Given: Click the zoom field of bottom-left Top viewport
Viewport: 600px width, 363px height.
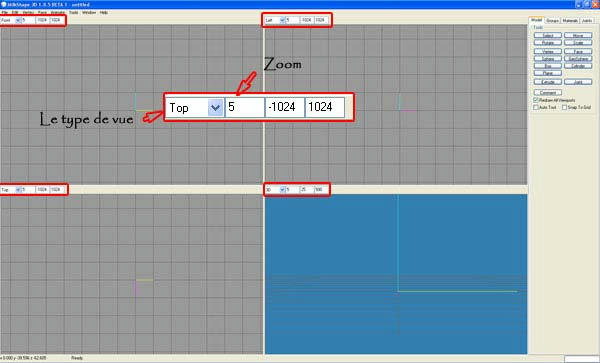Looking at the screenshot, I should pyautogui.click(x=28, y=189).
